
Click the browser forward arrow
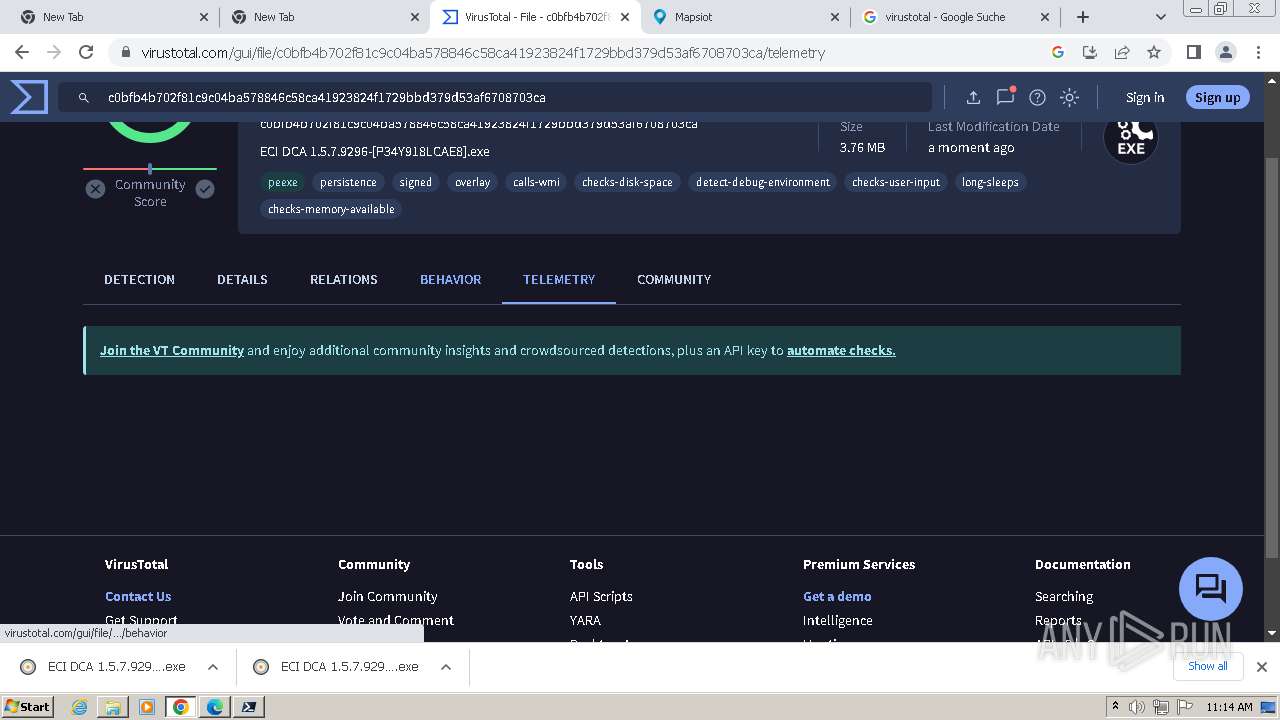tap(54, 52)
